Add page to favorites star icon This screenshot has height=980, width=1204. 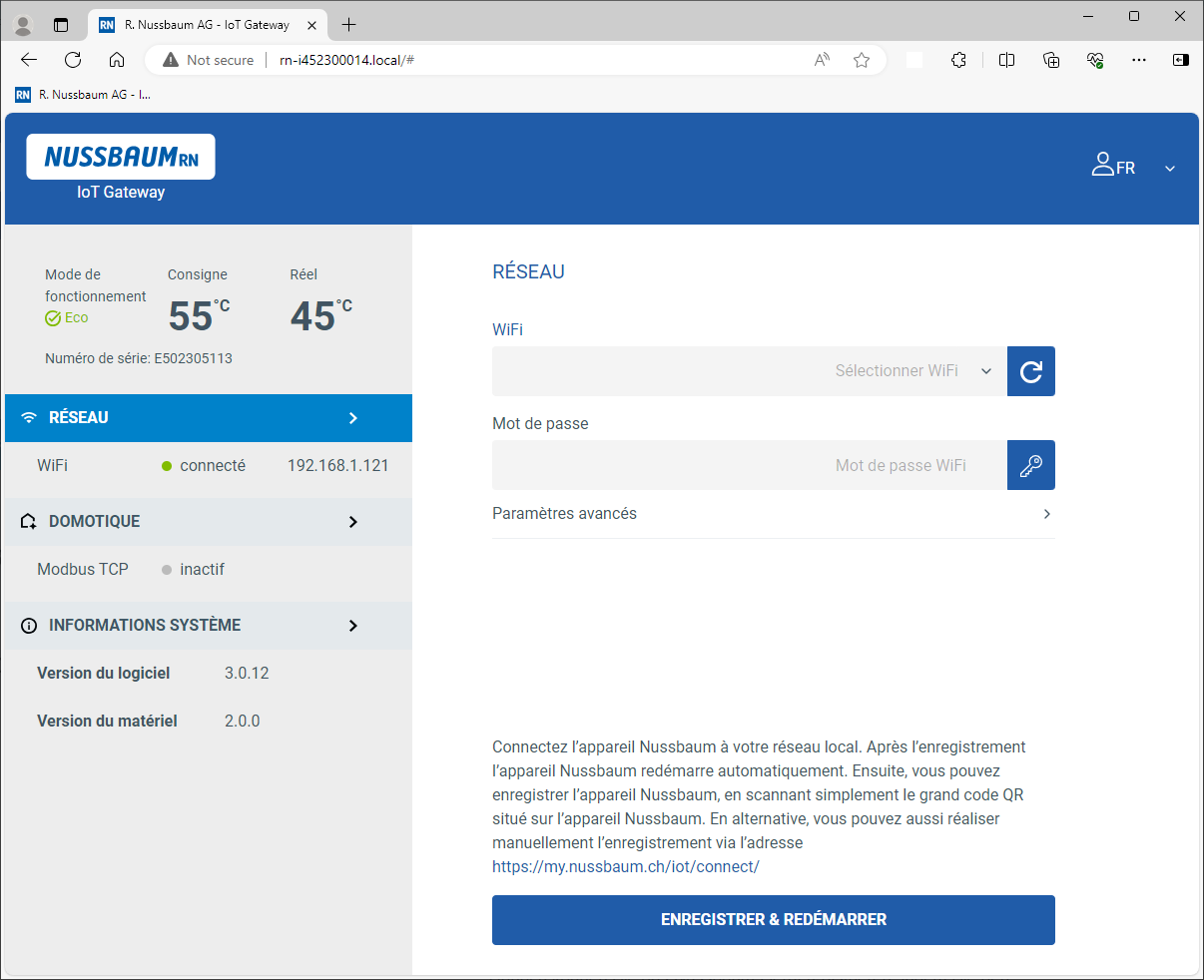[x=862, y=60]
